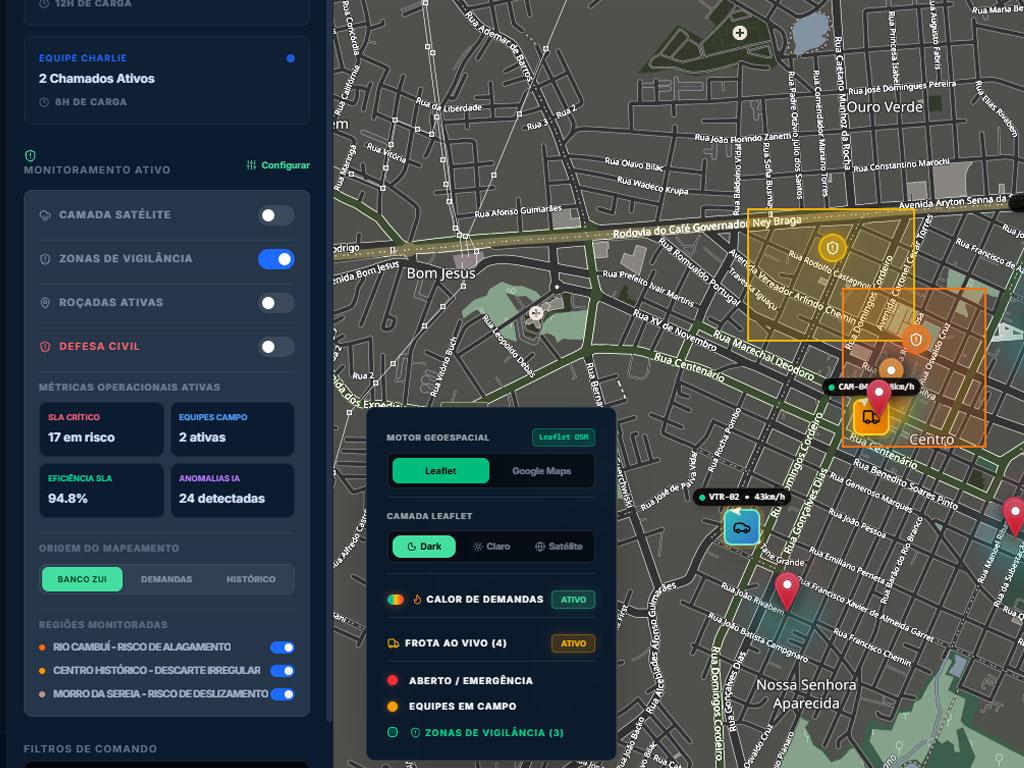Select the Histórico mapping source tab
Screen dimensions: 1024x768
251,579
